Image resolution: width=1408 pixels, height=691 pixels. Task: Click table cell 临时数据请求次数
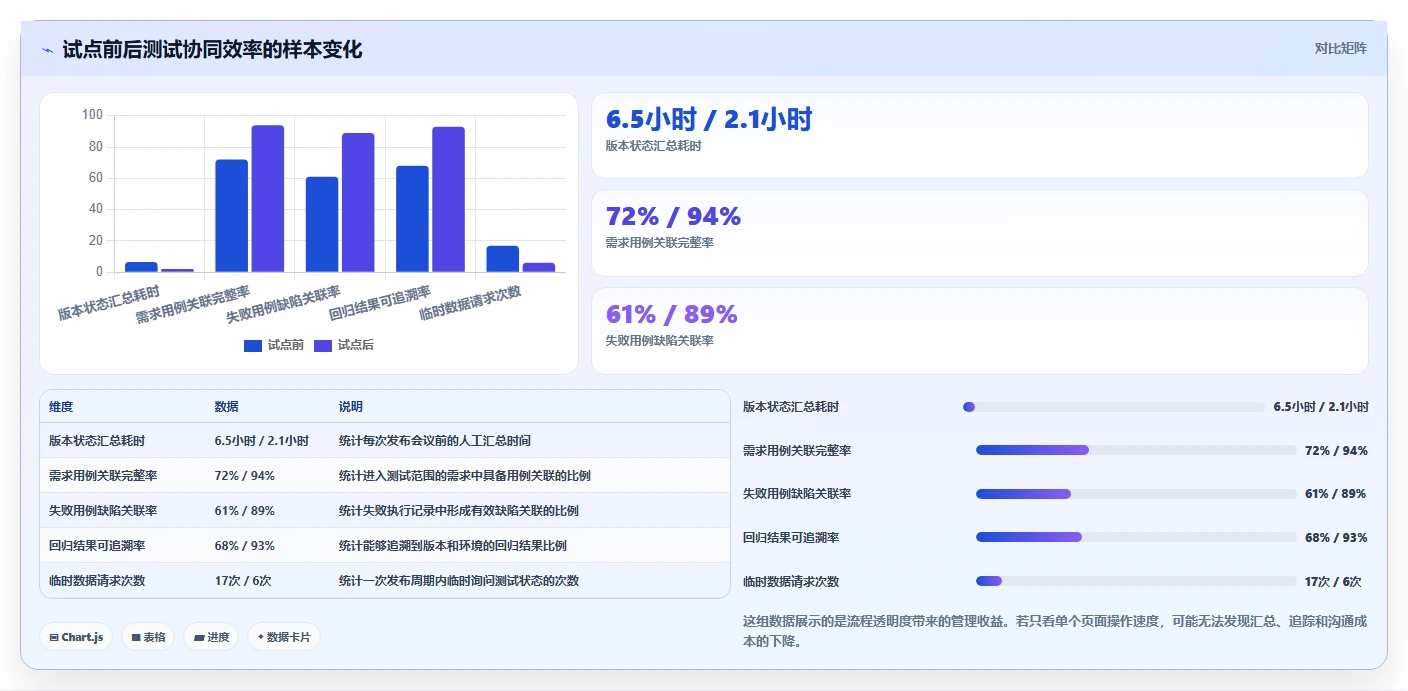coord(97,581)
